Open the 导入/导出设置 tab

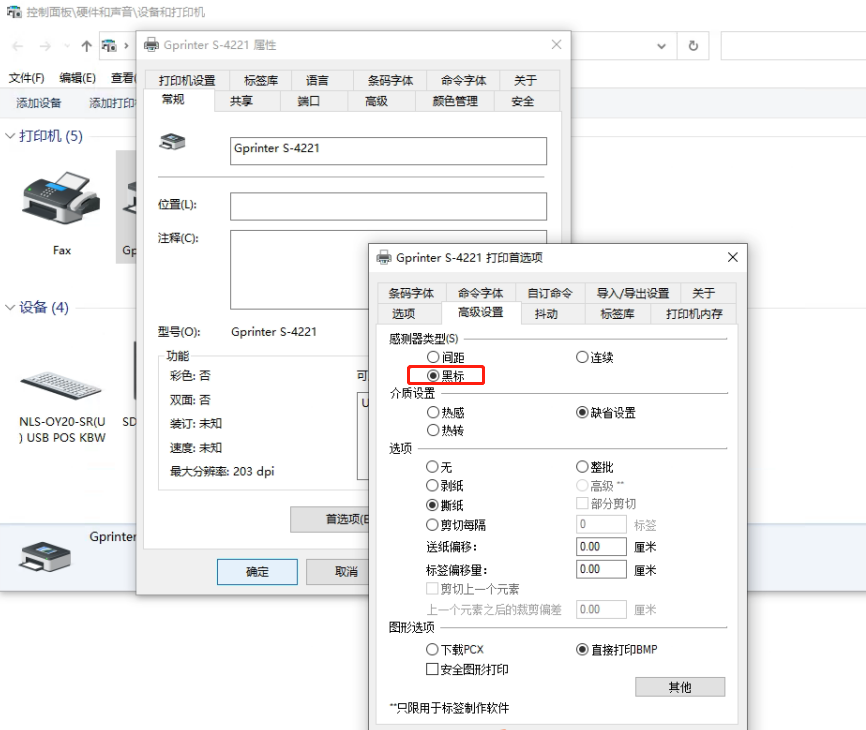coord(632,293)
